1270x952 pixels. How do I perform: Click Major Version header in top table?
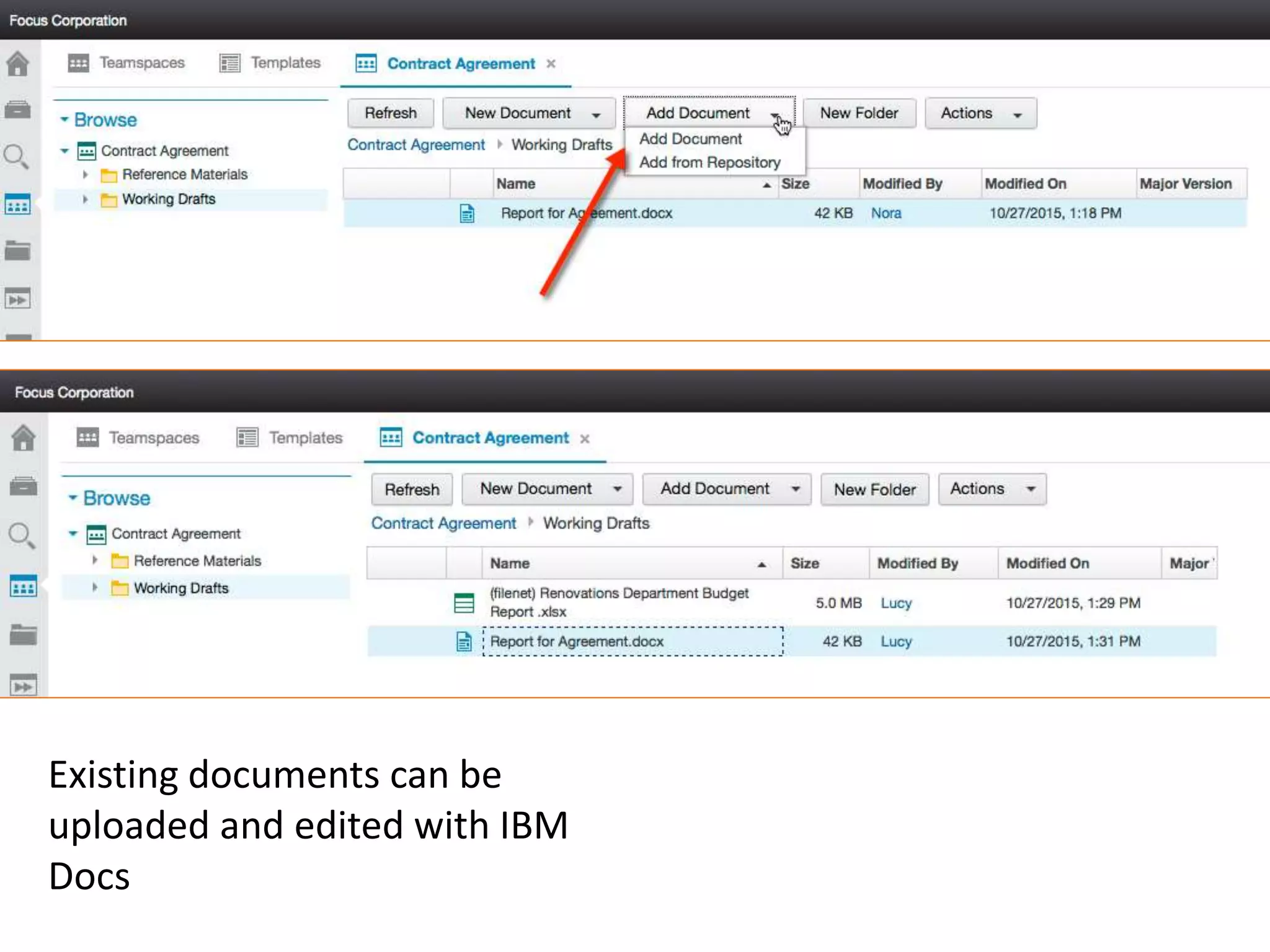click(1191, 184)
